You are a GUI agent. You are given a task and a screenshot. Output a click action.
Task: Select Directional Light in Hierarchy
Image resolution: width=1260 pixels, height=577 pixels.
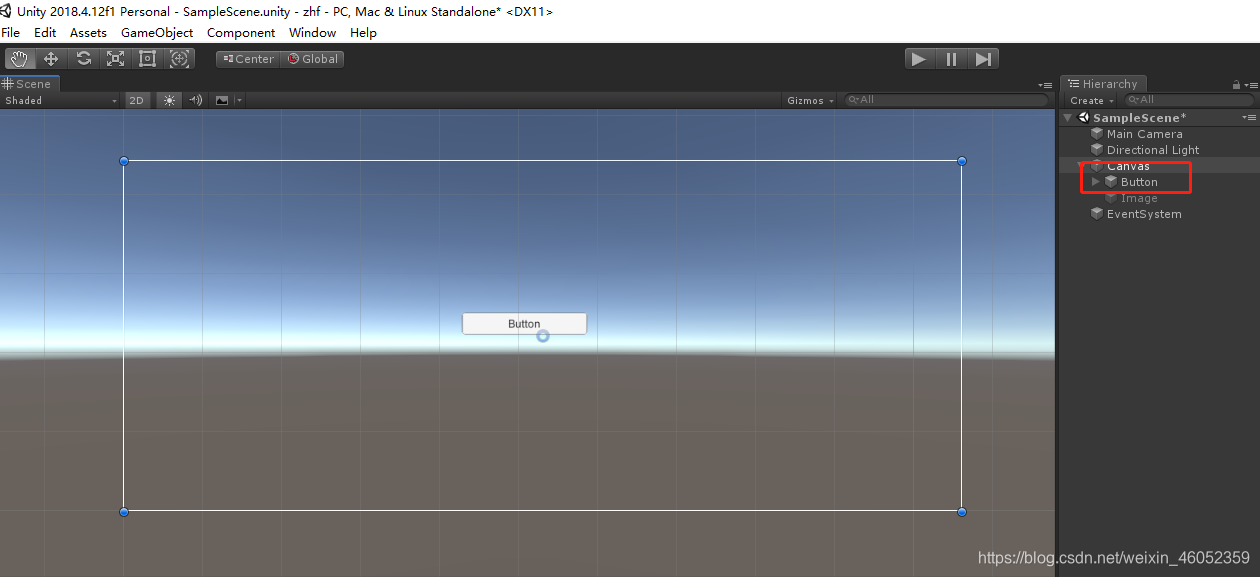click(1153, 150)
